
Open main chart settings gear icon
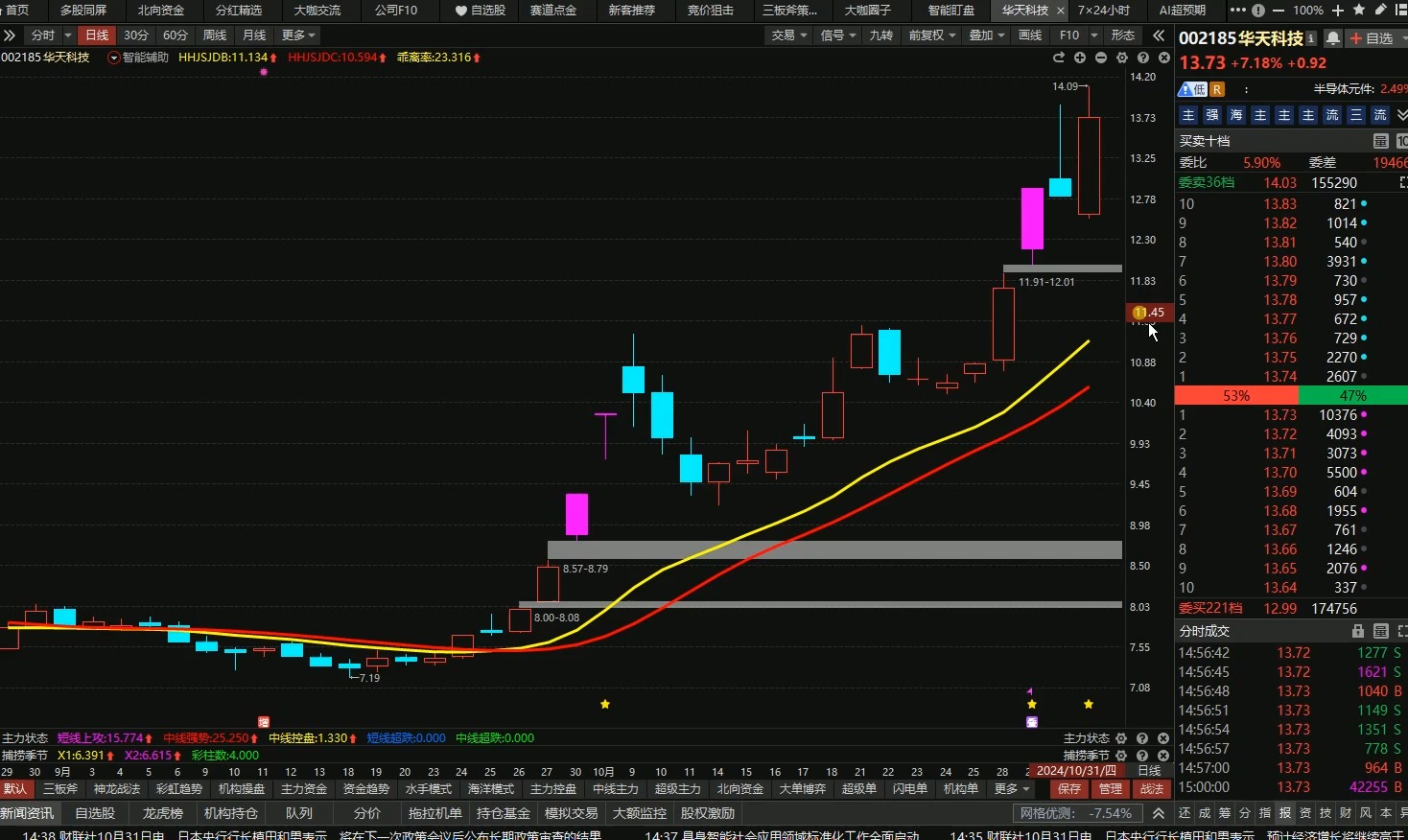point(1122,58)
